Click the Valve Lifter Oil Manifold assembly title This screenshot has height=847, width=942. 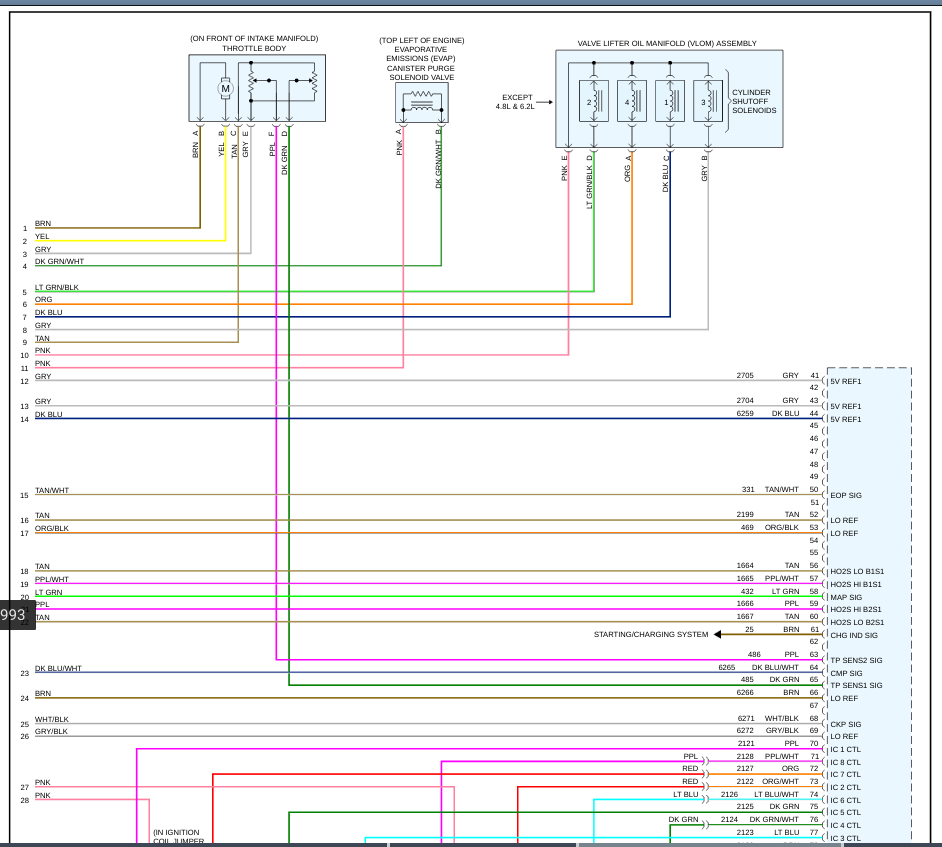tap(667, 44)
